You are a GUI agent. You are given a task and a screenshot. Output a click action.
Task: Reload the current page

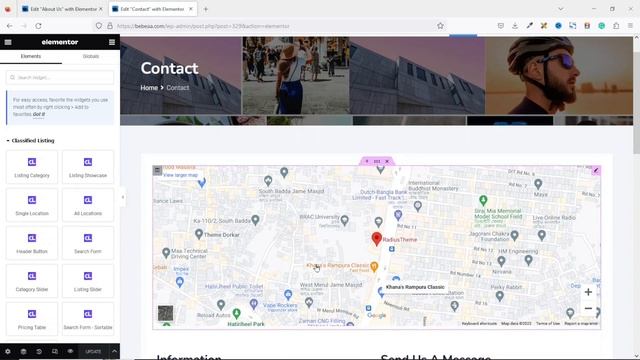[x=38, y=26]
